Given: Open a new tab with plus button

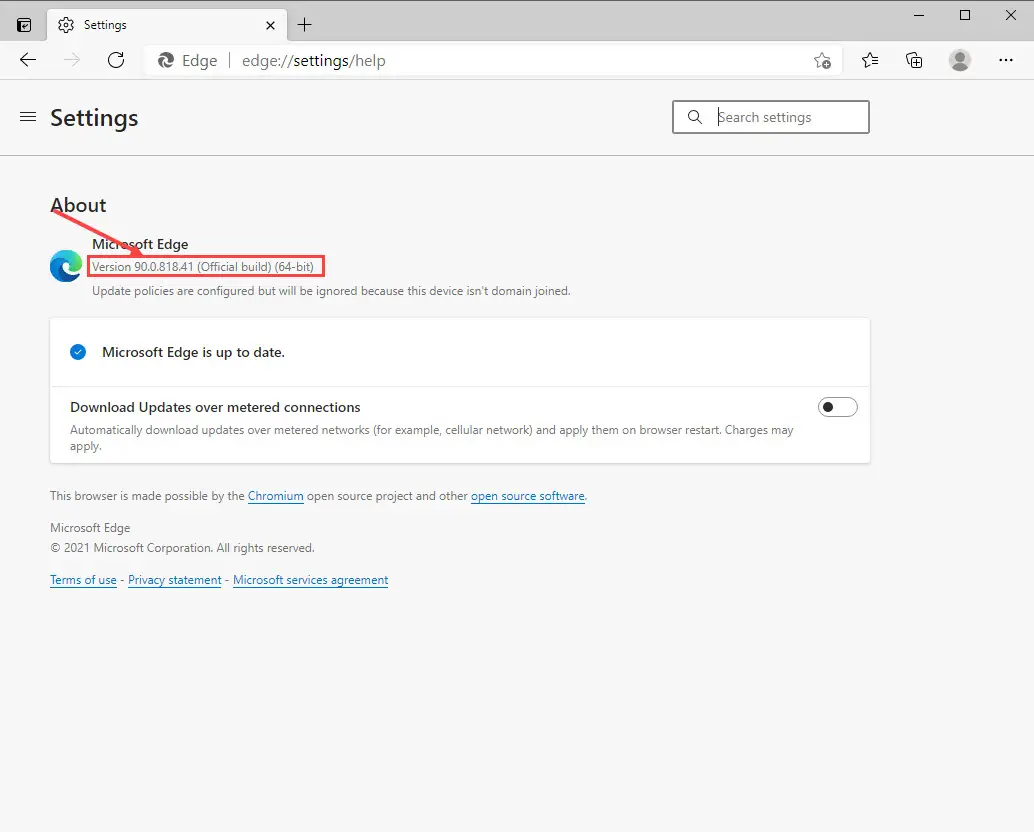Looking at the screenshot, I should pyautogui.click(x=304, y=25).
